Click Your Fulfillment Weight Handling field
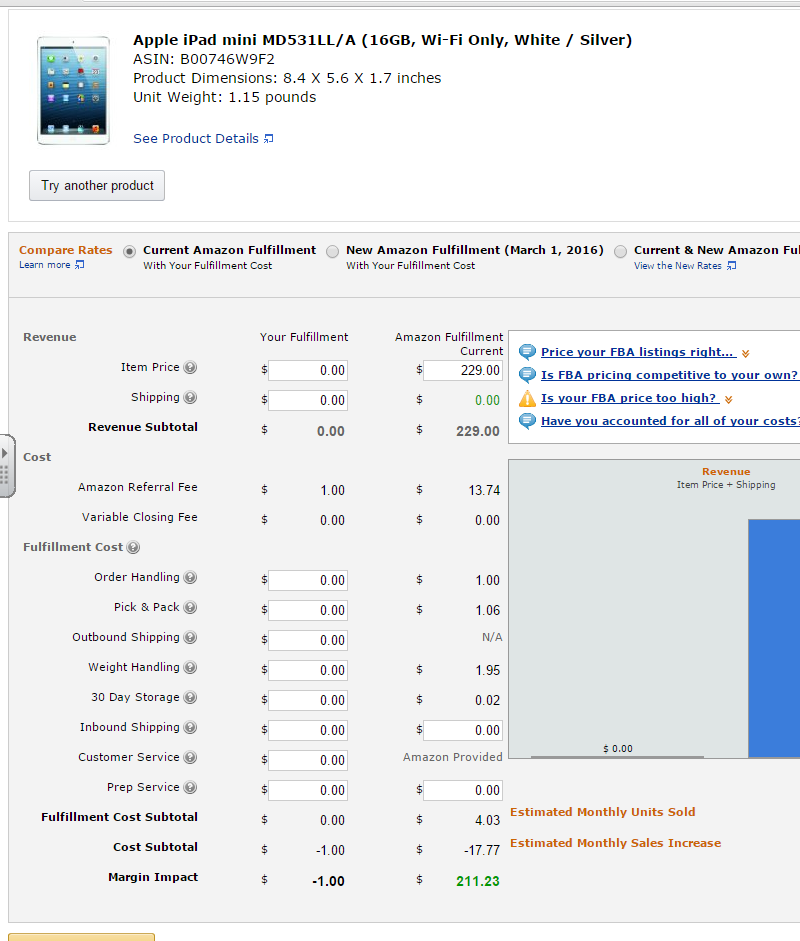The image size is (800, 941). coord(308,670)
